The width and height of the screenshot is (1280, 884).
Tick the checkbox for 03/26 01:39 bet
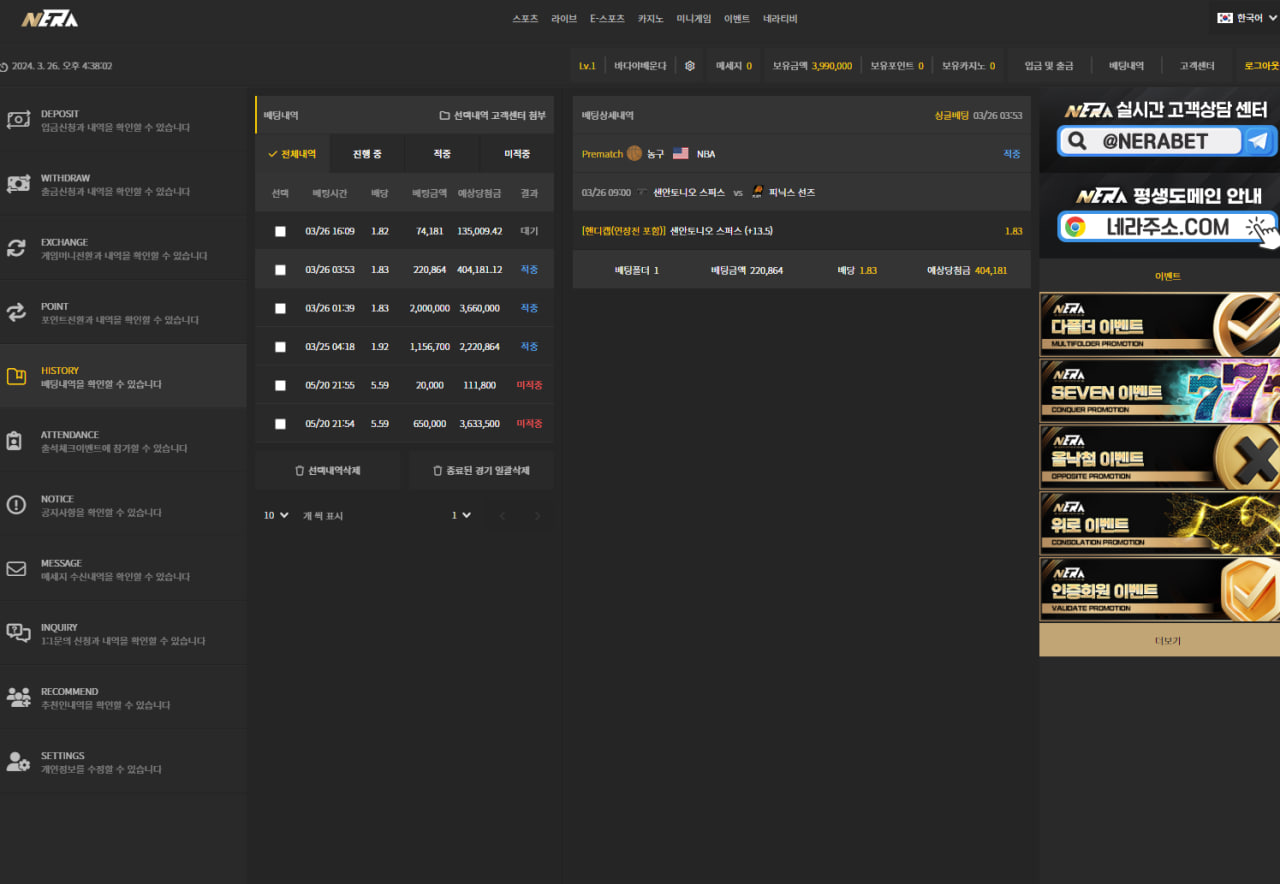280,308
